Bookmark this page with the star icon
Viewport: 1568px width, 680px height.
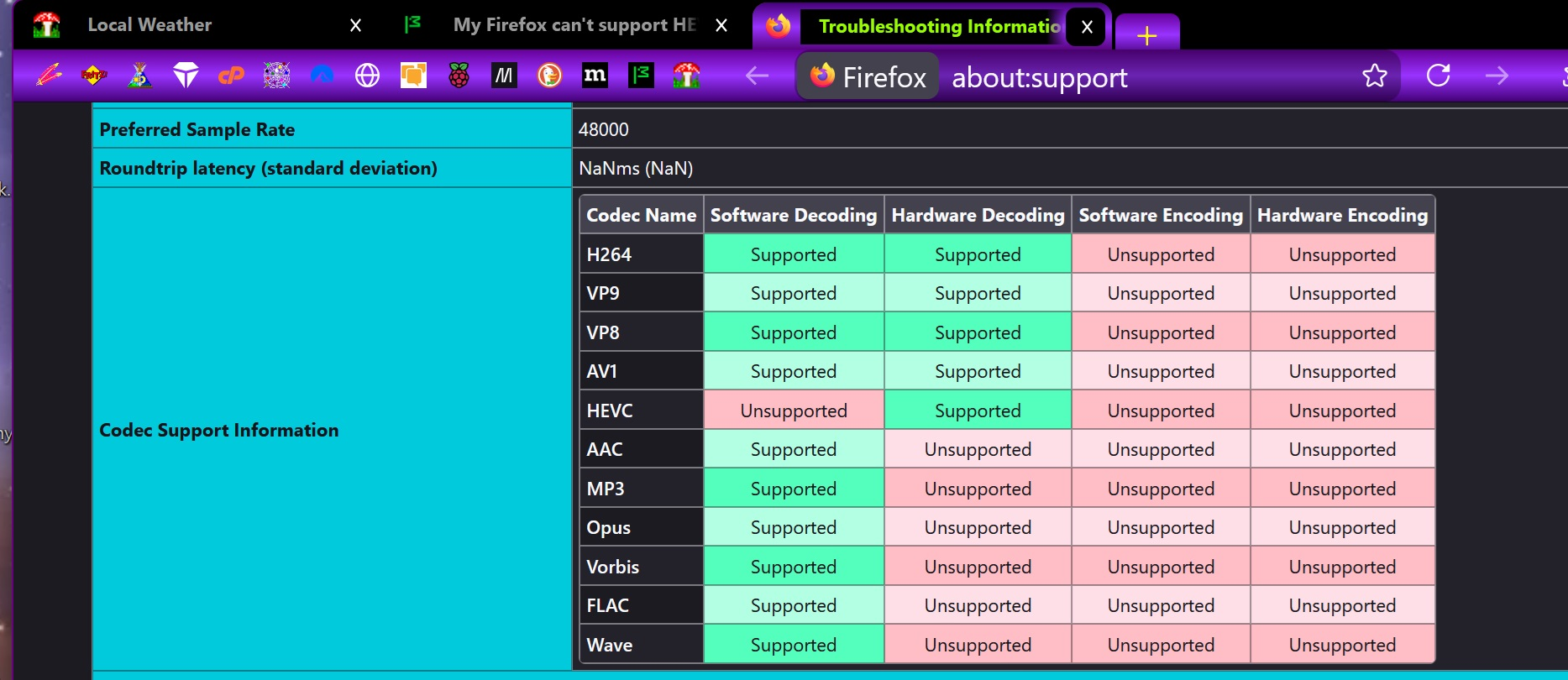pos(1375,76)
